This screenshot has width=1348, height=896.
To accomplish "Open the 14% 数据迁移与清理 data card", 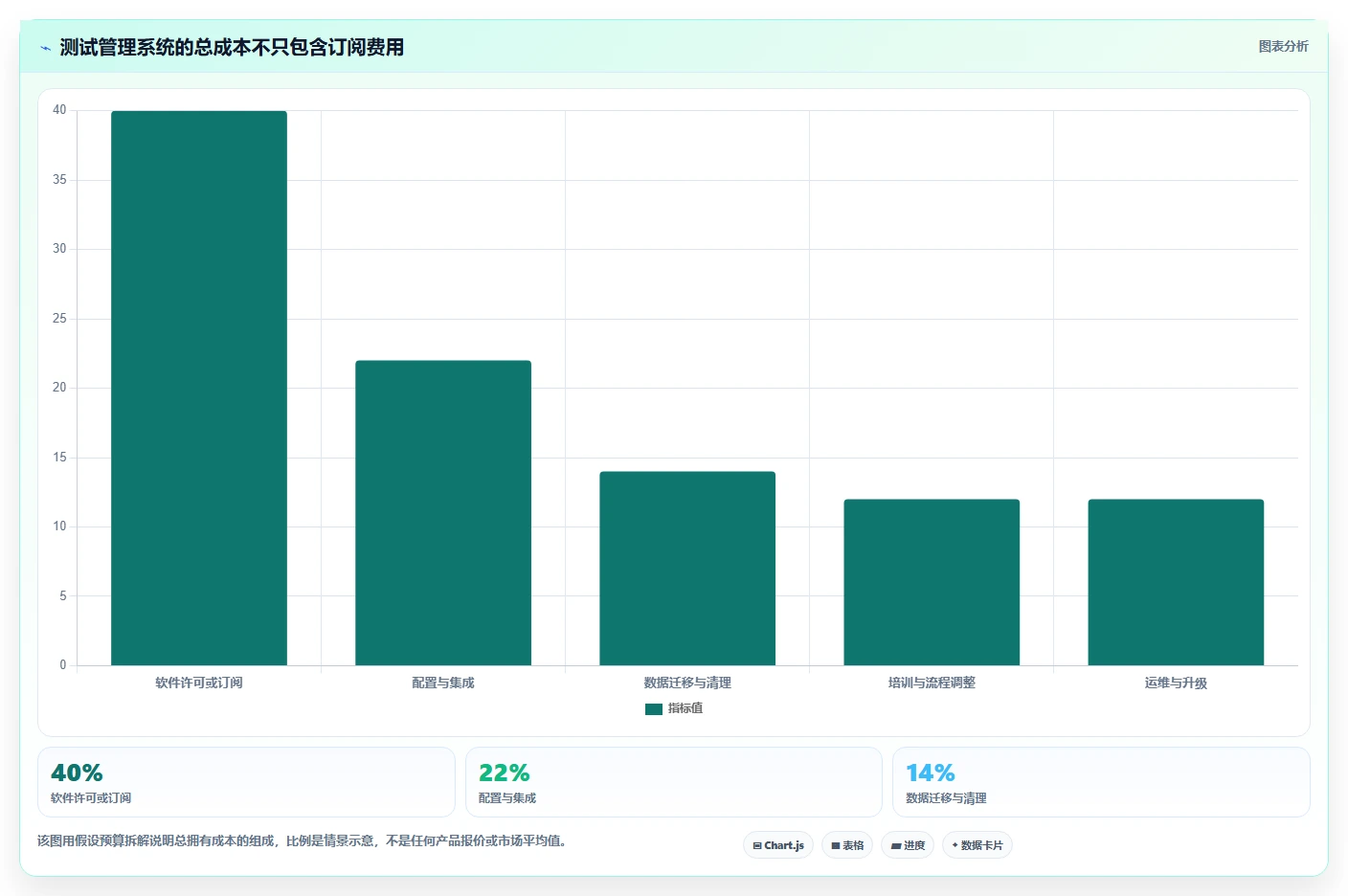I will [1101, 782].
